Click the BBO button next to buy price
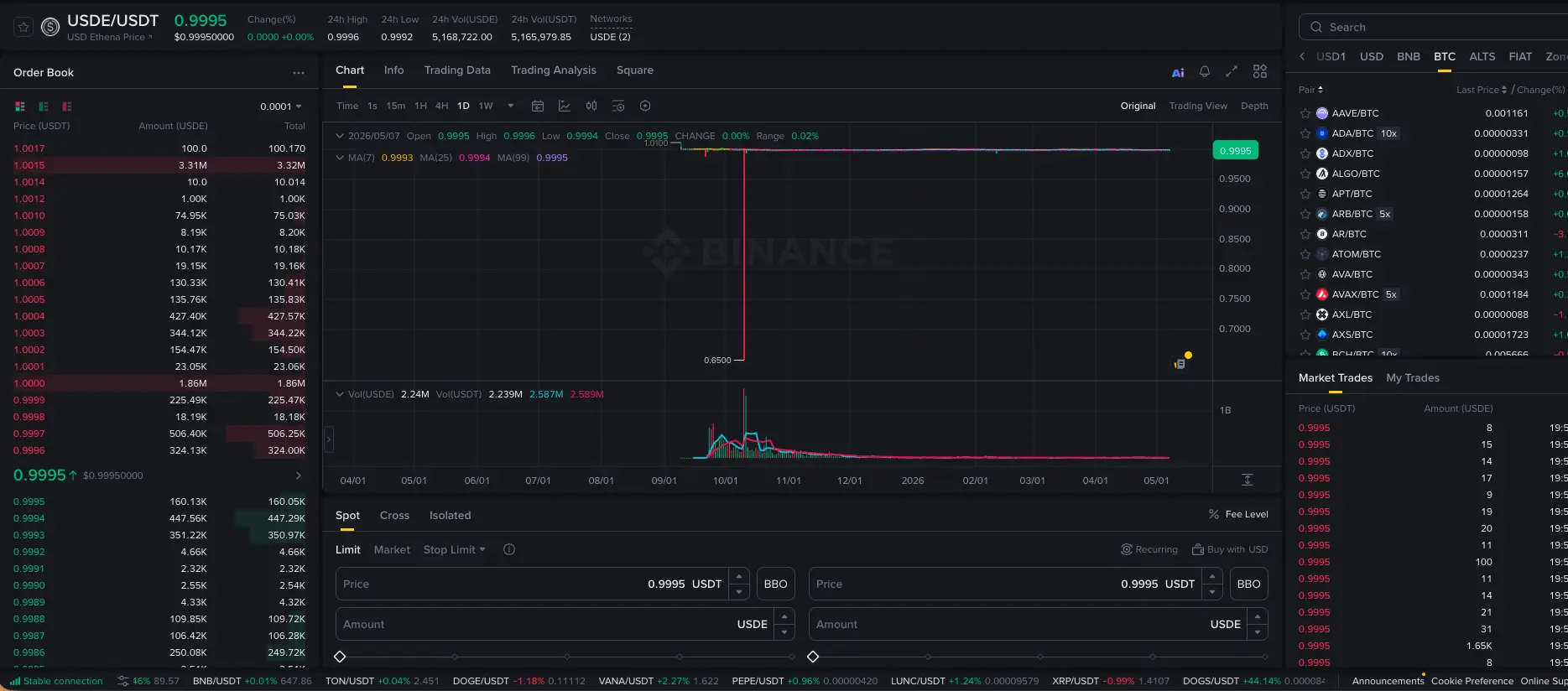This screenshot has width=1568, height=691. pyautogui.click(x=776, y=584)
